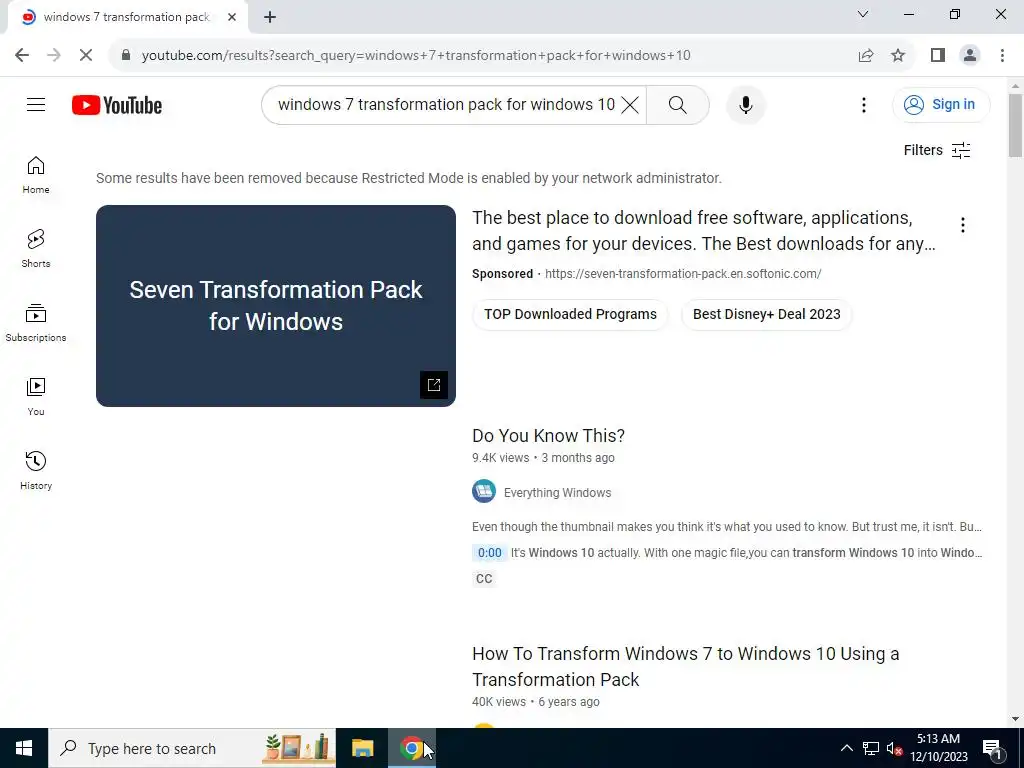The image size is (1024, 768).
Task: Open the sponsored ad headline about free software
Action: (x=703, y=231)
